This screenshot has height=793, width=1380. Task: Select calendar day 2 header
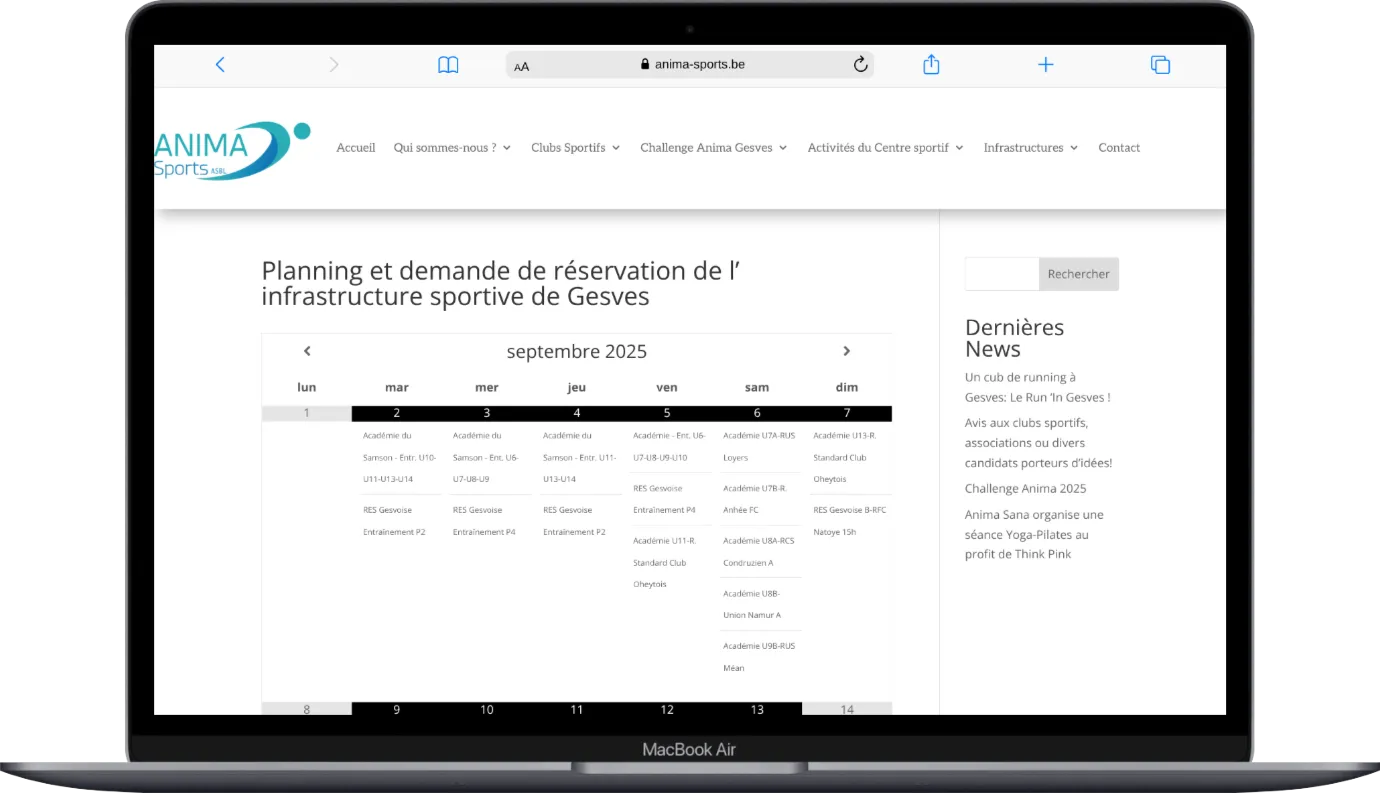397,413
